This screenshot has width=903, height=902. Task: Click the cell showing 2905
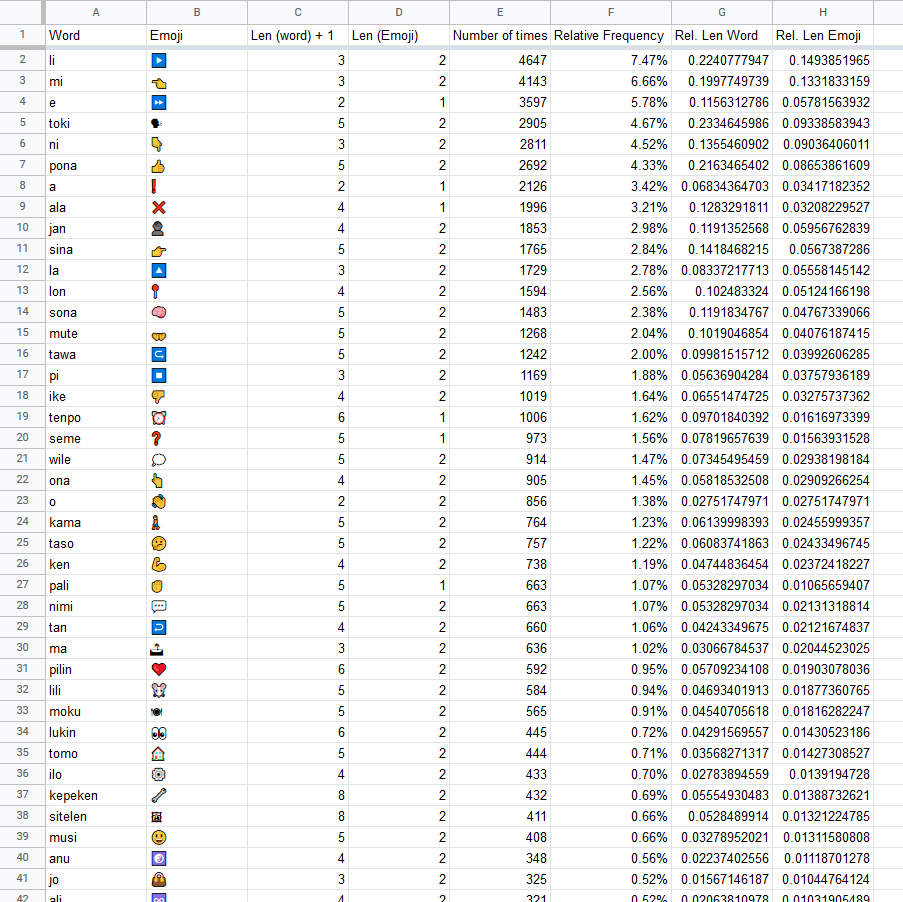pyautogui.click(x=500, y=123)
